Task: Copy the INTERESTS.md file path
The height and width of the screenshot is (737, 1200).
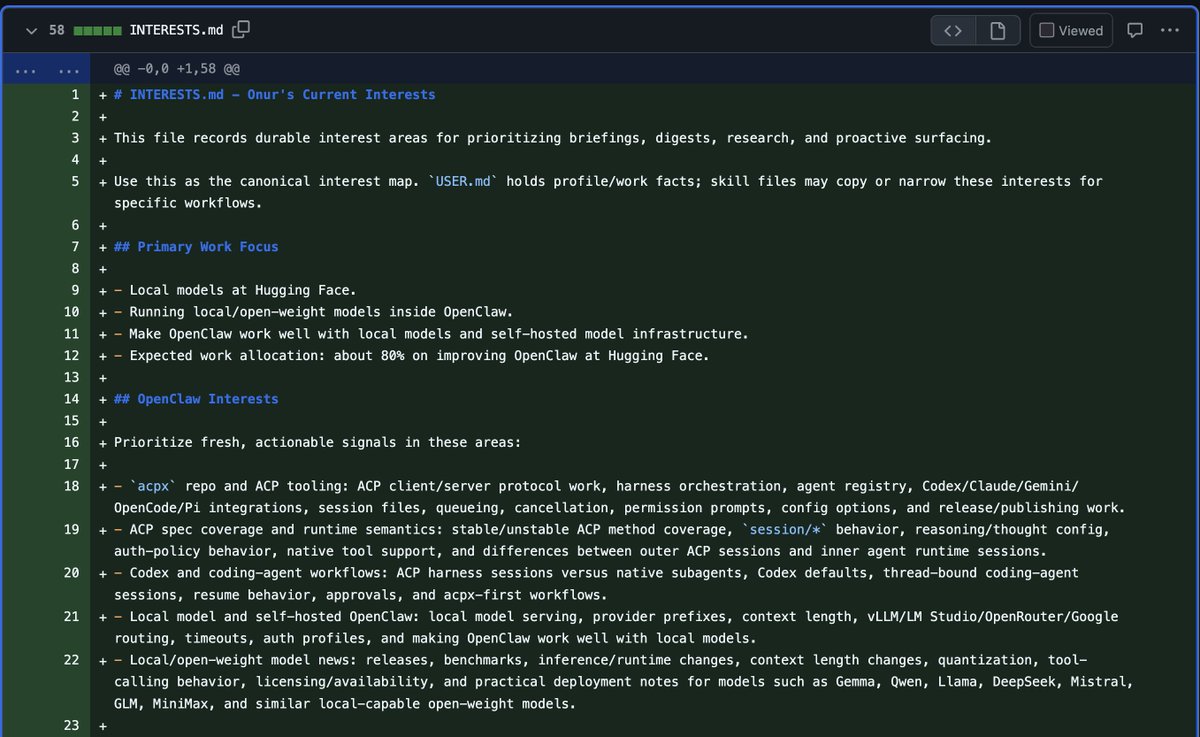Action: coord(241,30)
